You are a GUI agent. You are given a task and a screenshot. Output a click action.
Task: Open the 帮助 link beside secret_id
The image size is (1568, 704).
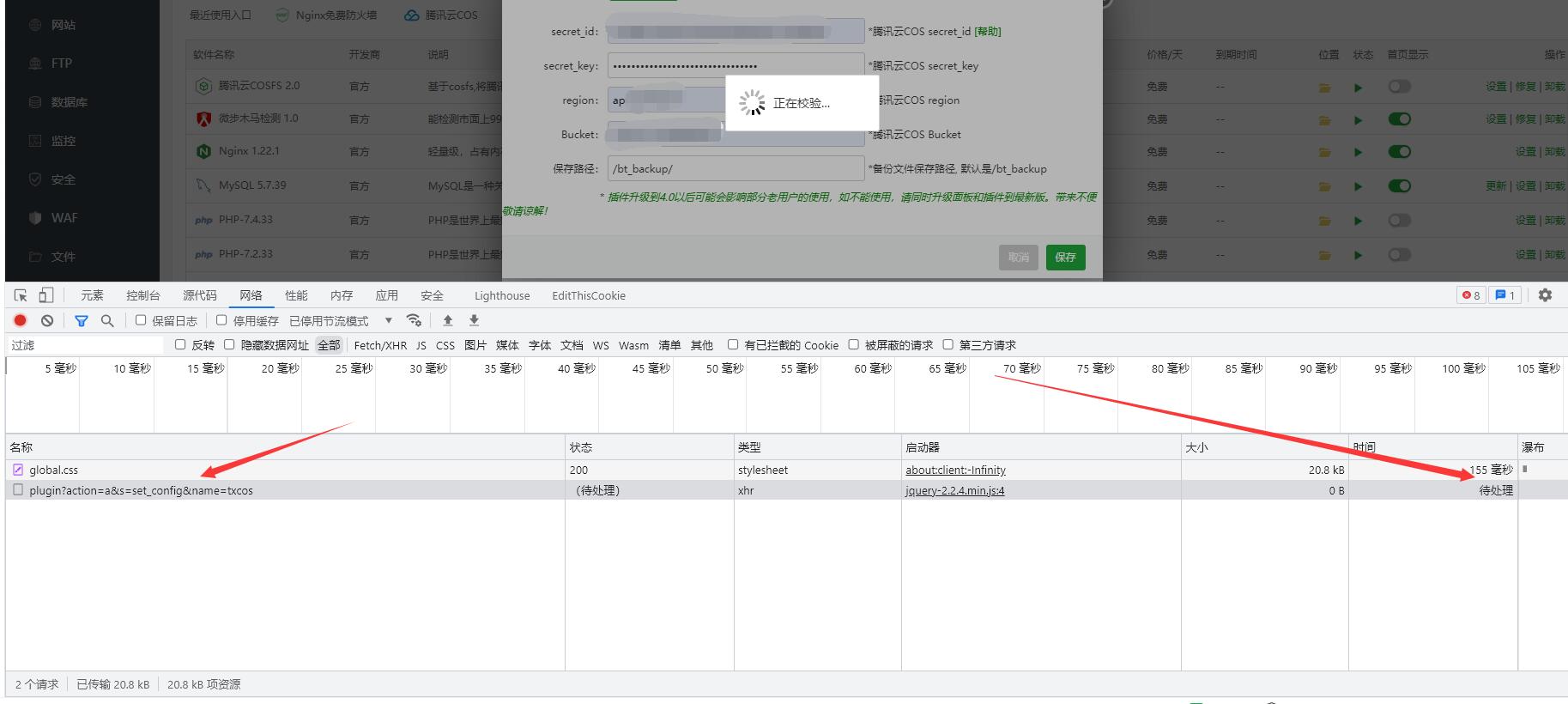point(988,32)
